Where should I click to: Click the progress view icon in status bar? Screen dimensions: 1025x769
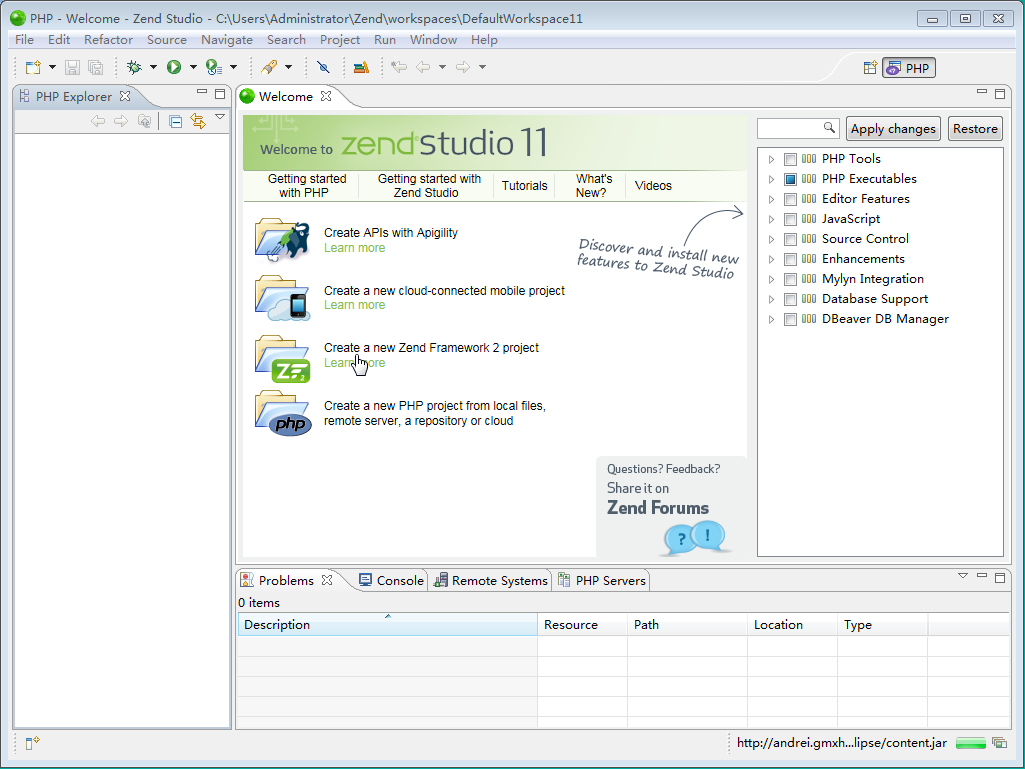(999, 743)
